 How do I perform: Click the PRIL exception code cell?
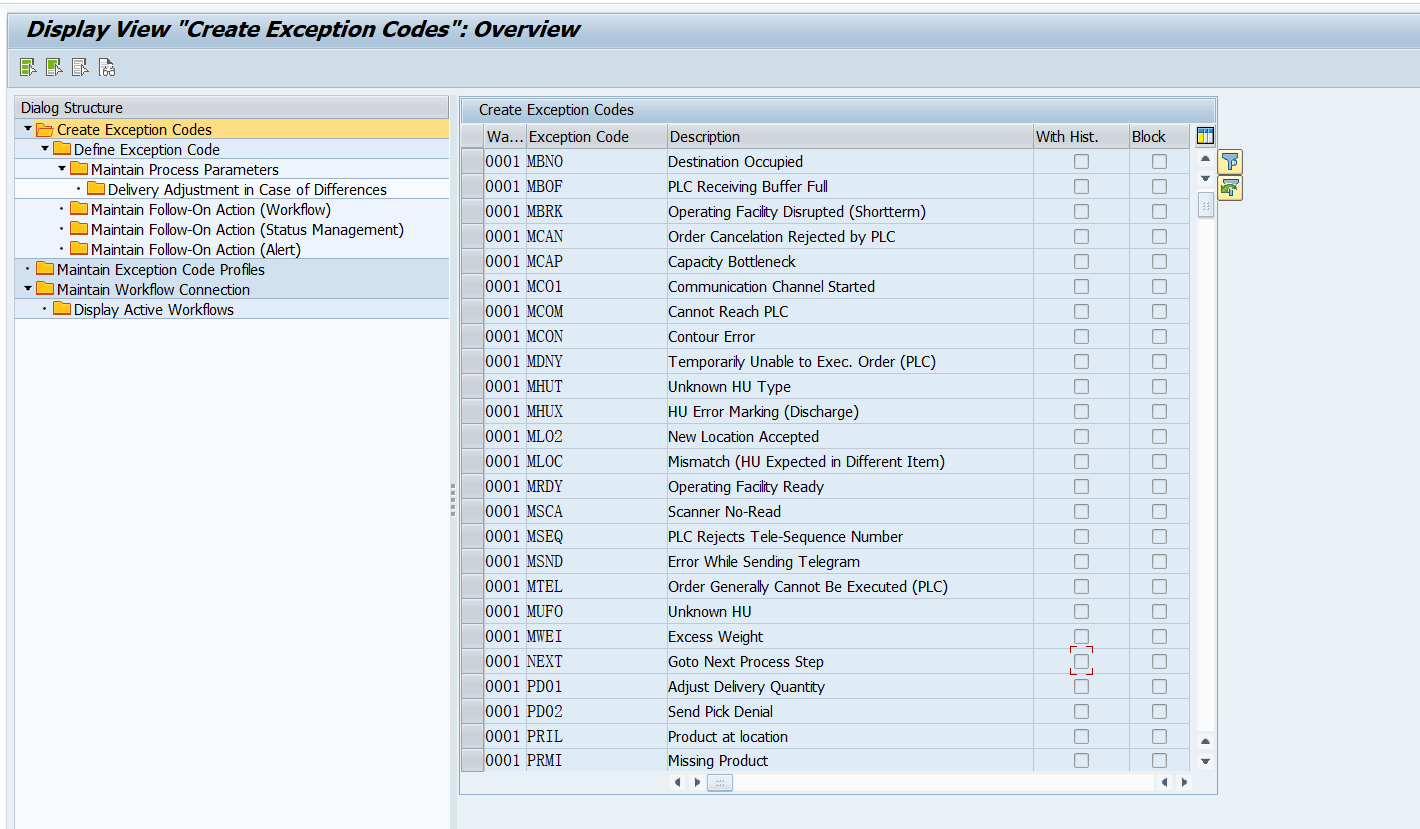click(596, 737)
